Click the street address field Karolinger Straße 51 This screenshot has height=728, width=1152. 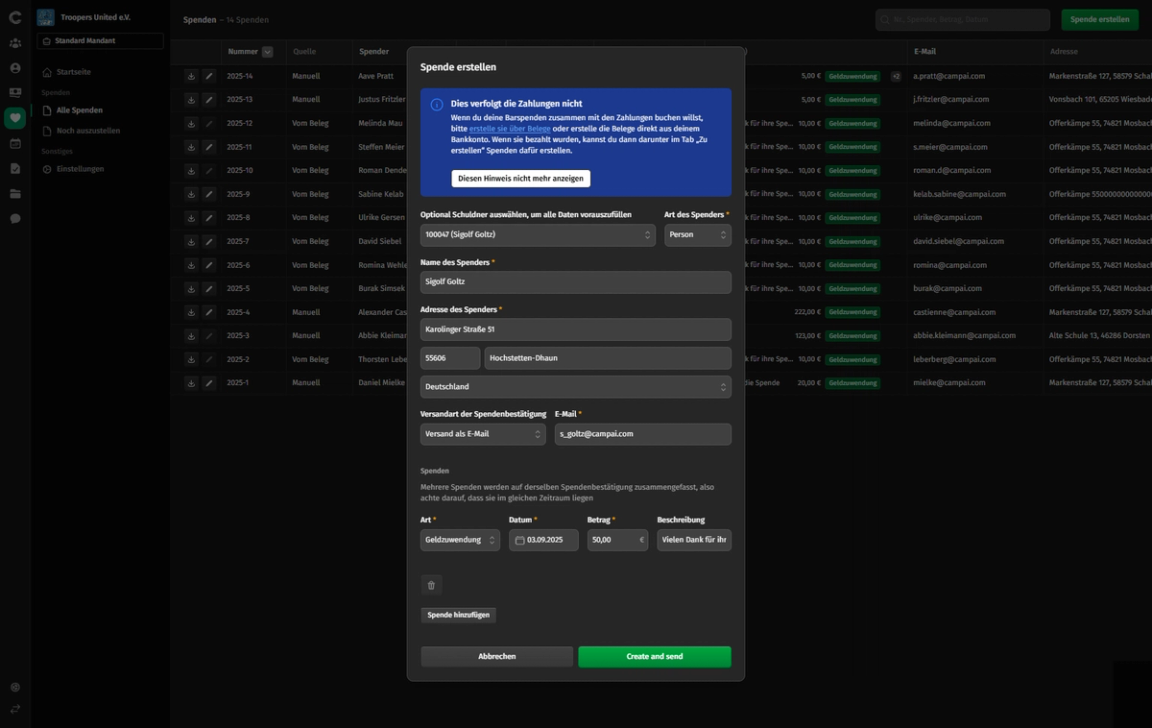coord(575,330)
